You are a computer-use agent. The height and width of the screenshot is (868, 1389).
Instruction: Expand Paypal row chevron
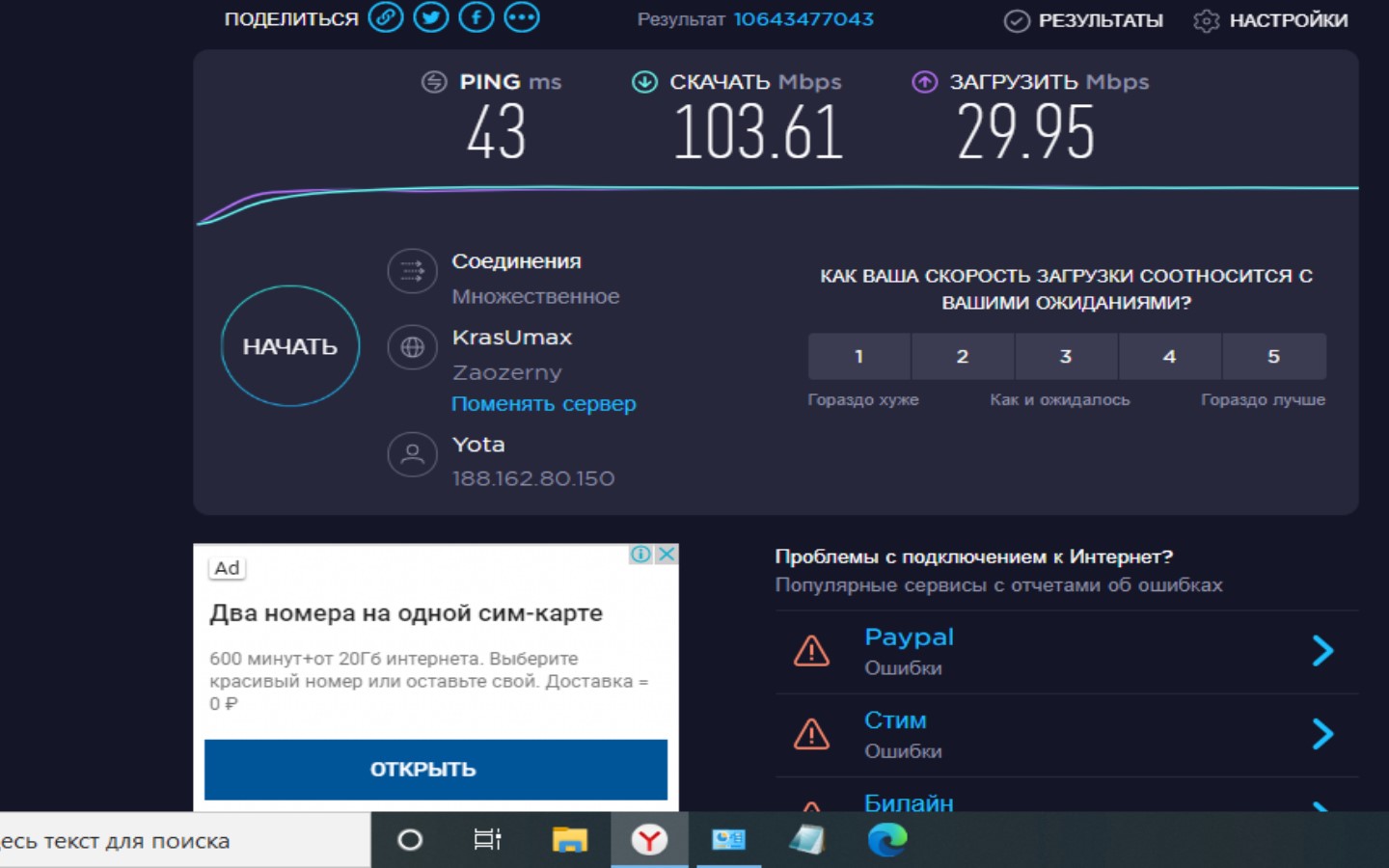(x=1322, y=651)
